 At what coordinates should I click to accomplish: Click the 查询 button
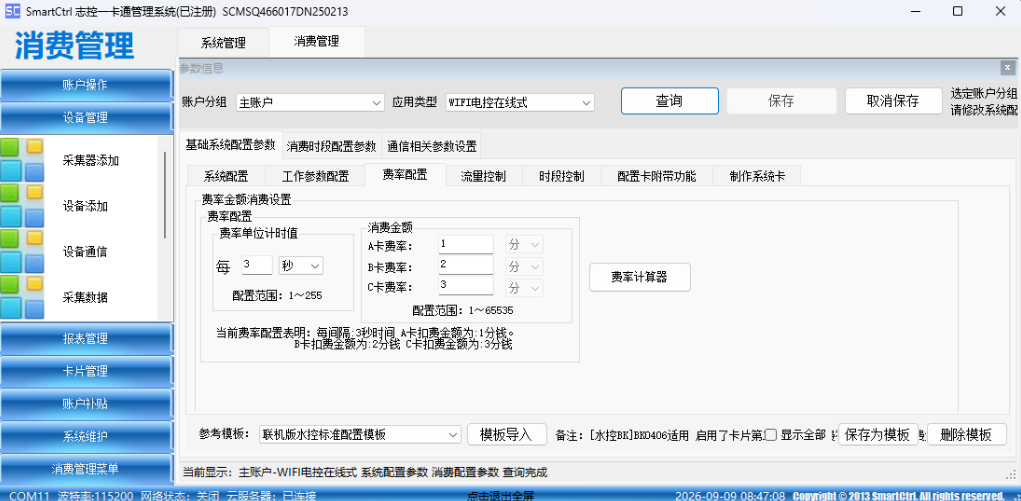tap(669, 101)
